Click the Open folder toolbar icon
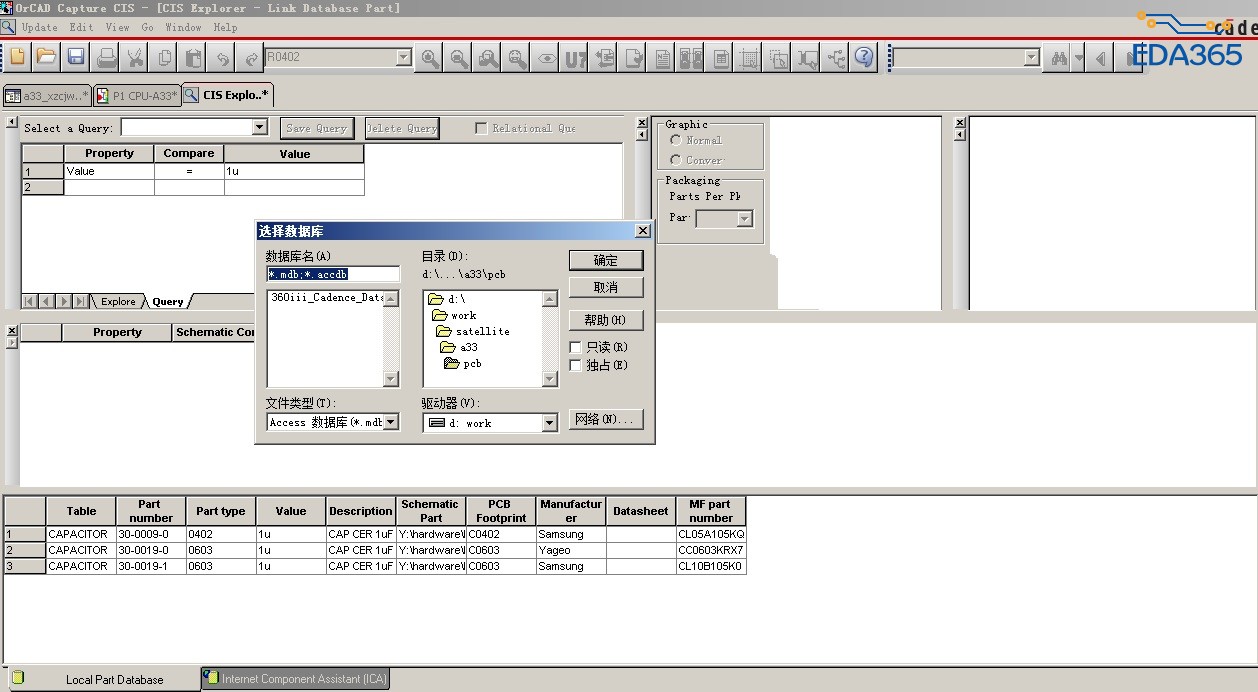Screen dimensions: 1258x692 pyautogui.click(x=46, y=57)
